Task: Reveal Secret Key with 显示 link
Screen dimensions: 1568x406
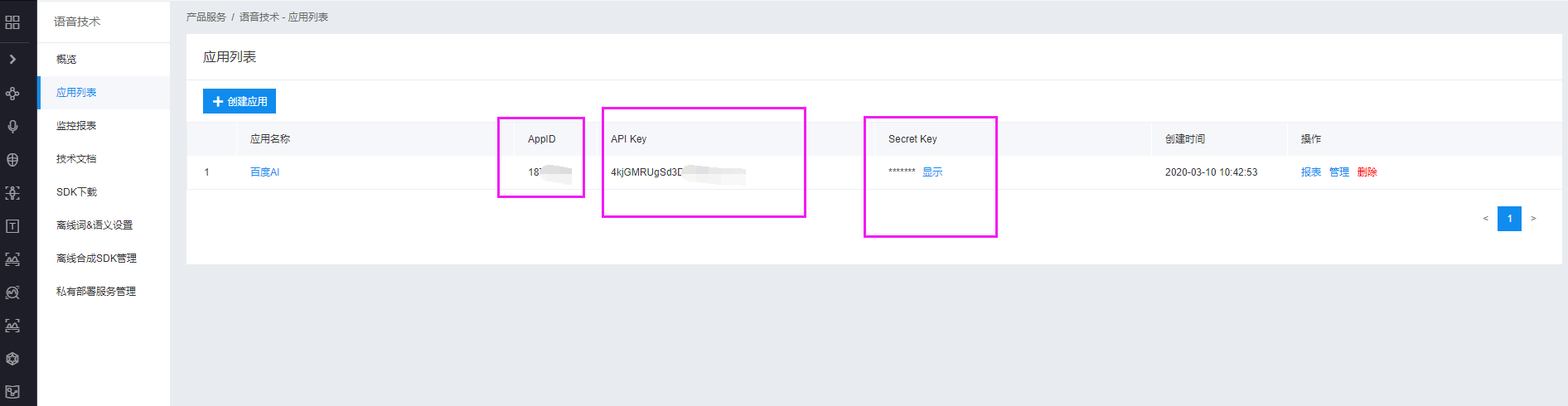Action: click(x=932, y=172)
